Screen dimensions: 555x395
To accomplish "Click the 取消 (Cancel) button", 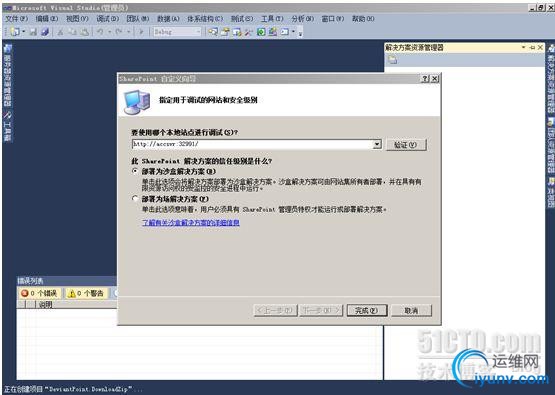I will (411, 310).
